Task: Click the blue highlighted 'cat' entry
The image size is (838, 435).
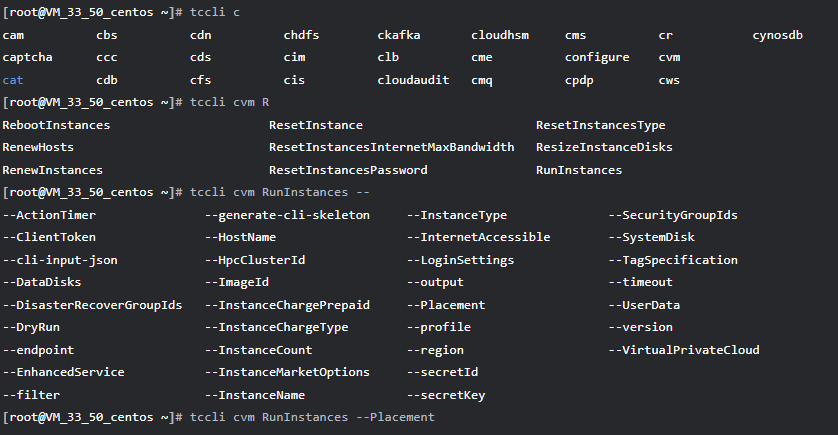Action: 13,80
